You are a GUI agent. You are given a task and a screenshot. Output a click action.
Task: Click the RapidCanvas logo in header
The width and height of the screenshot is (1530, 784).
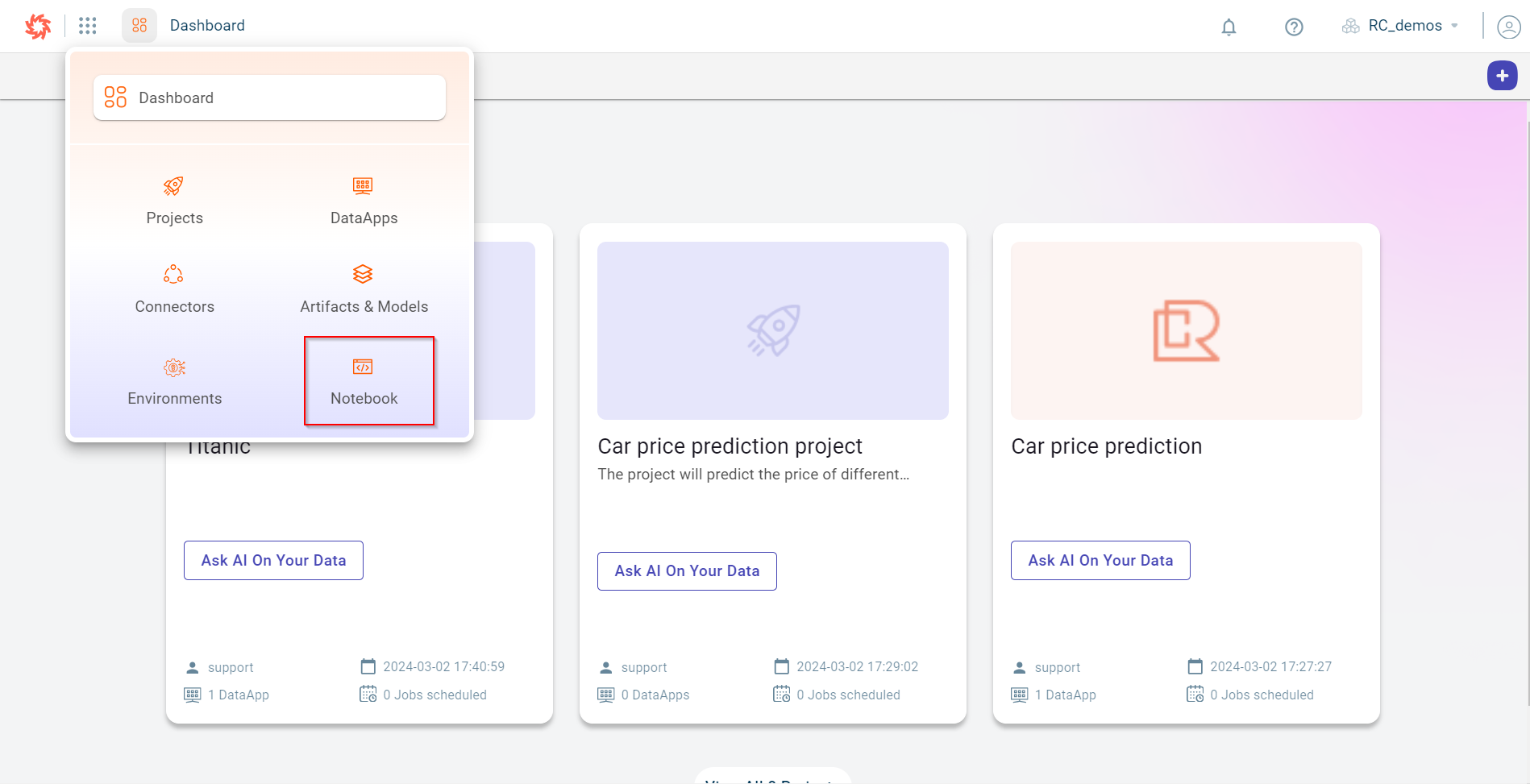pos(38,26)
